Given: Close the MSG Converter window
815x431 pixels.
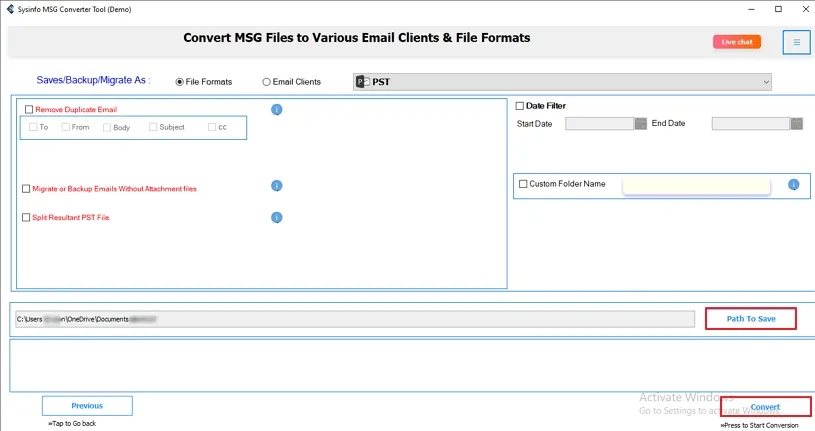Looking at the screenshot, I should [x=805, y=9].
